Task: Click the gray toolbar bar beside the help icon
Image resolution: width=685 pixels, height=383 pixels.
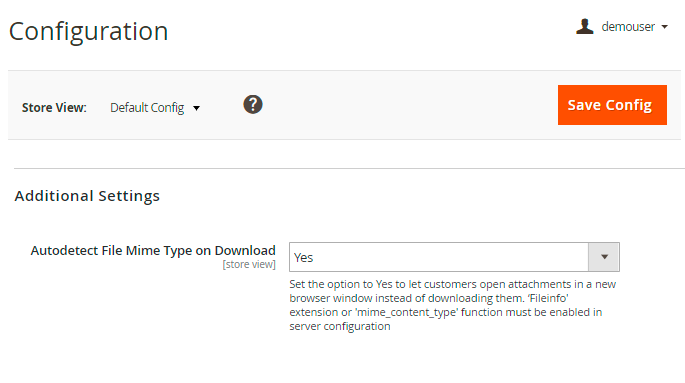Action: click(410, 105)
